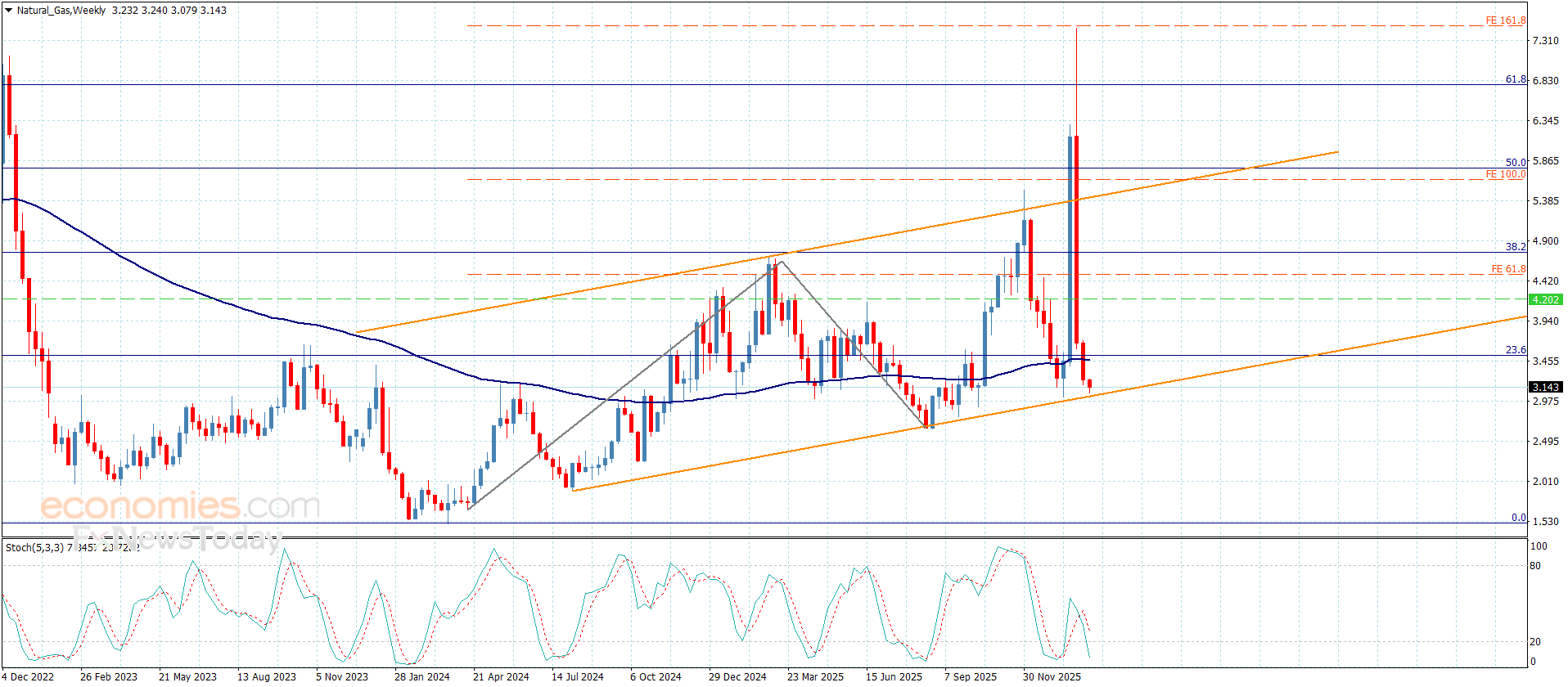Click the 14 Jul 2024 date label
The image size is (1568, 687).
(x=578, y=676)
